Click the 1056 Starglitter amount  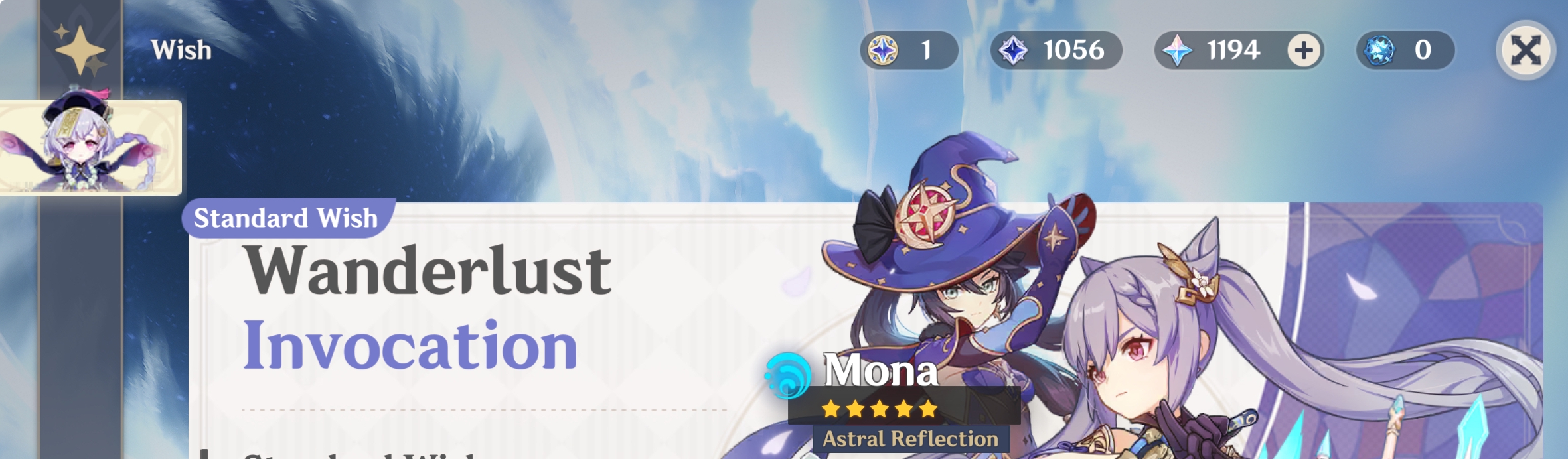[x=1073, y=50]
